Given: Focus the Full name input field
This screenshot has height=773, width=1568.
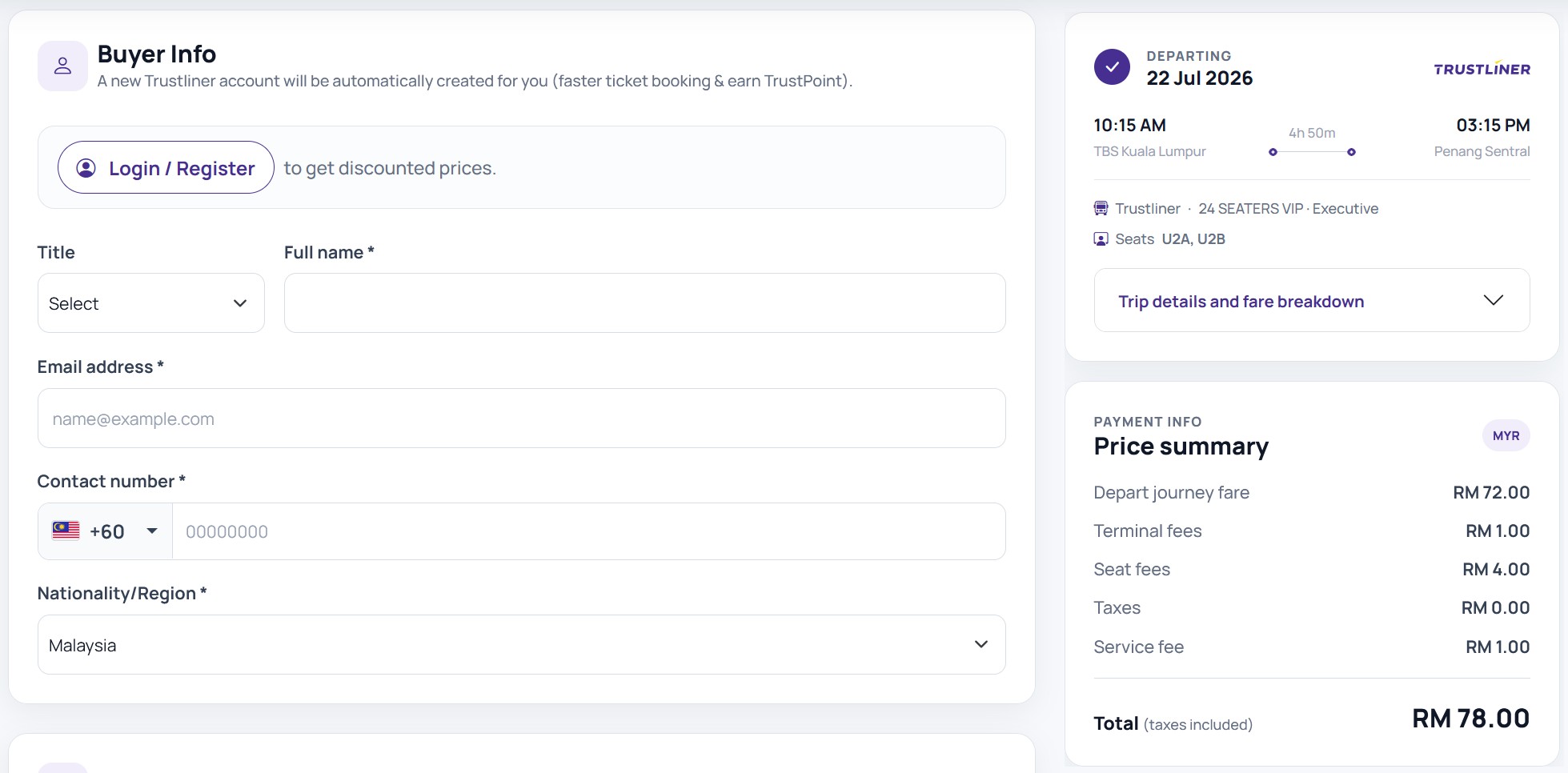Looking at the screenshot, I should coord(645,303).
